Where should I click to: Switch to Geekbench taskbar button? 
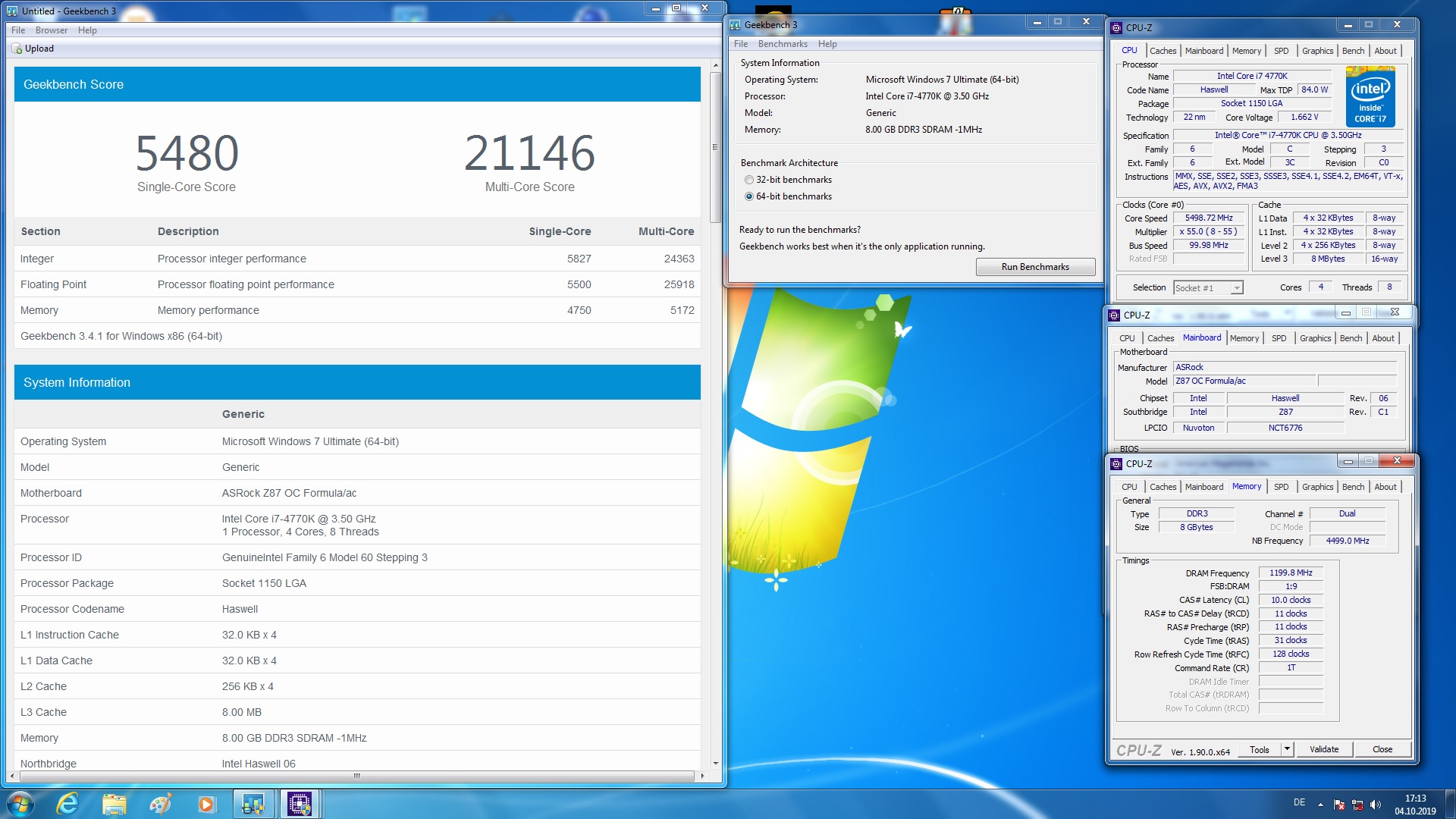tap(253, 804)
